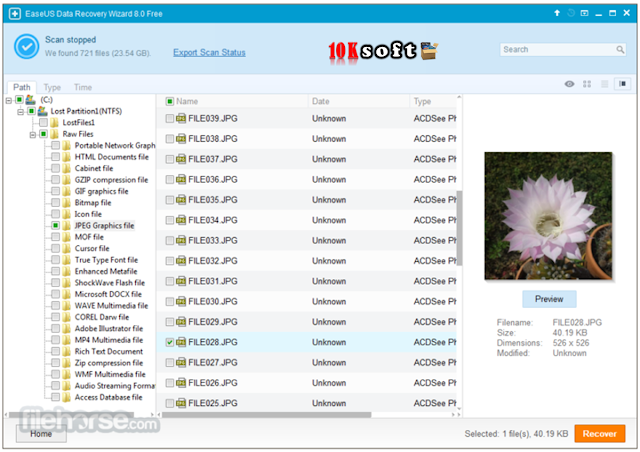This screenshot has width=640, height=452.
Task: Click the FILE039.JPG file icon
Action: 181,118
